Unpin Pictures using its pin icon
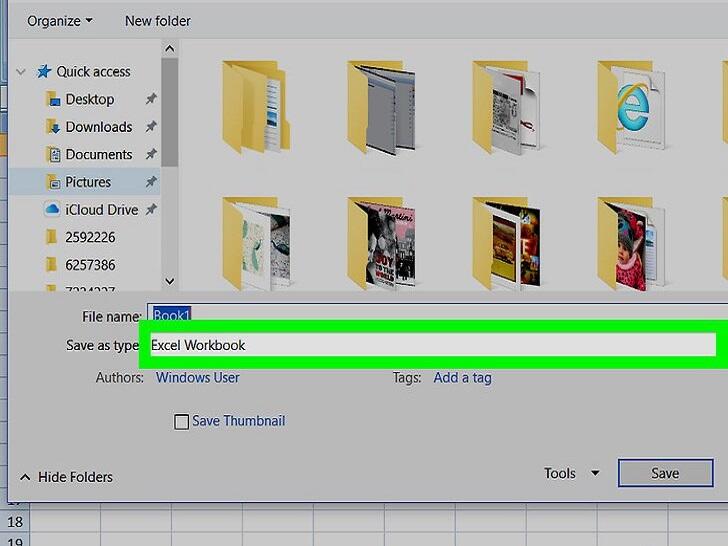Viewport: 728px width, 546px height. pyautogui.click(x=151, y=182)
